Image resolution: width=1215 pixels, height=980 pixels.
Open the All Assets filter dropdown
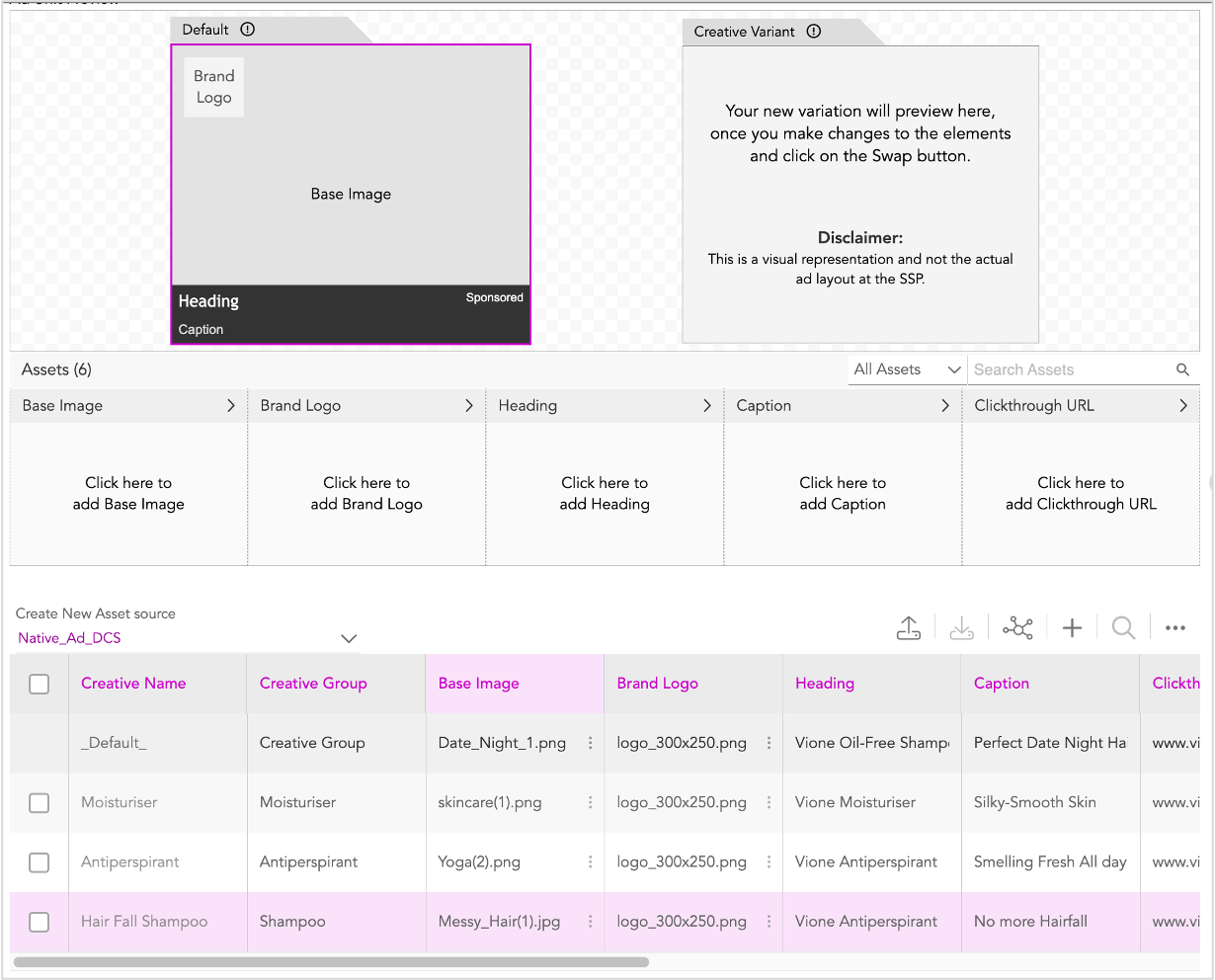(907, 369)
